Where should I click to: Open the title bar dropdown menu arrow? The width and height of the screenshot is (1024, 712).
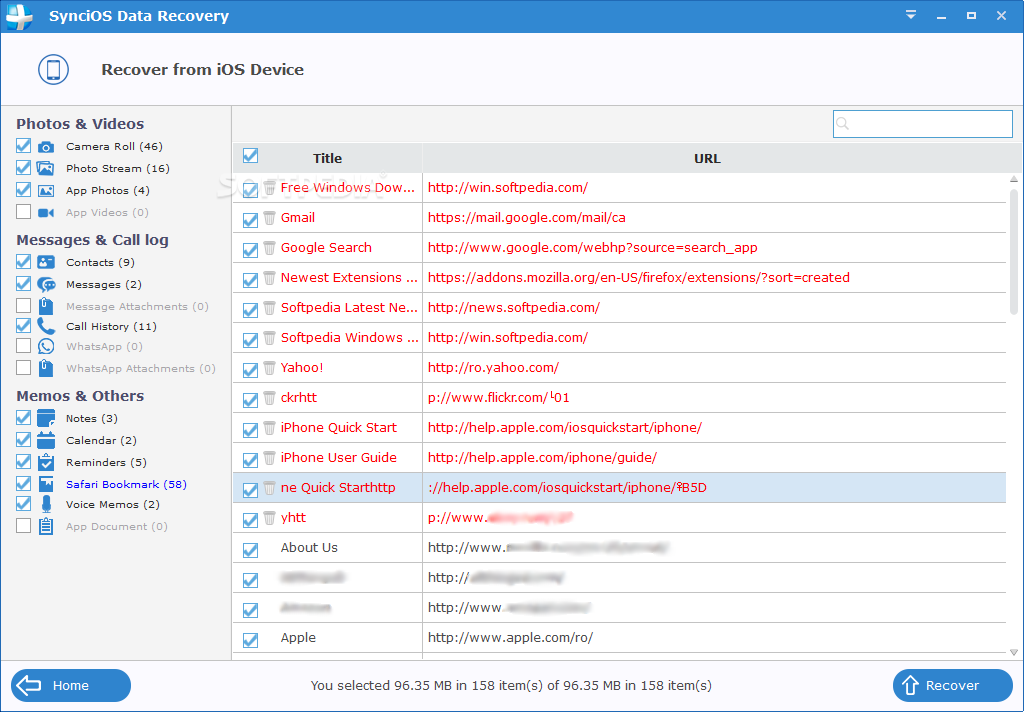tap(910, 15)
